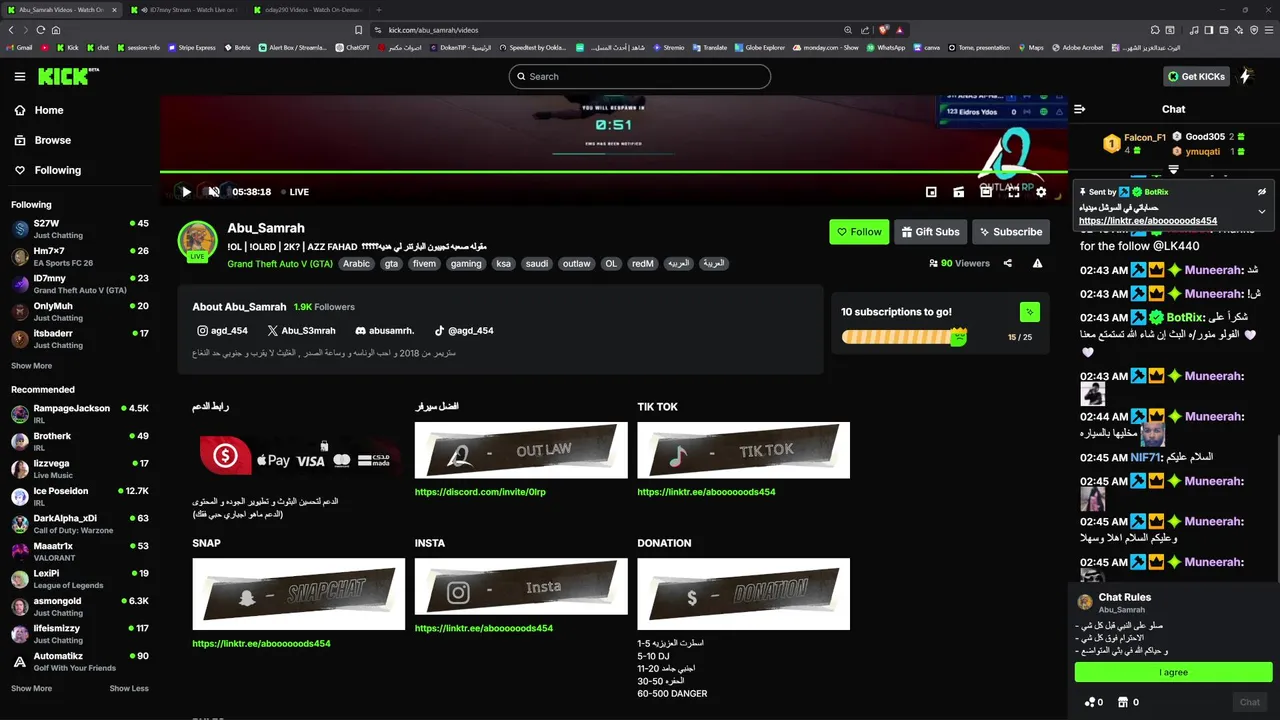1280x720 pixels.
Task: Open the Snapchat panel banner
Action: click(x=298, y=594)
